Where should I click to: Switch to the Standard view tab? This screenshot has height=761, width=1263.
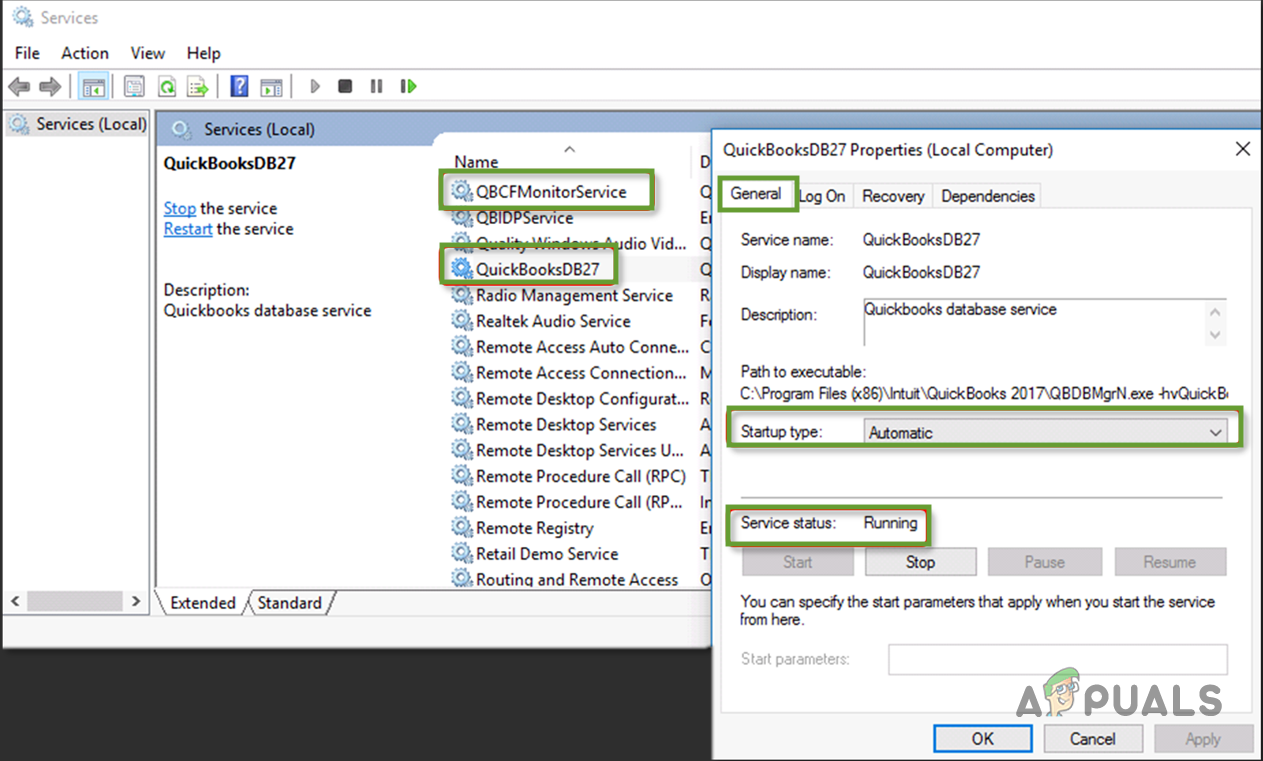[289, 603]
